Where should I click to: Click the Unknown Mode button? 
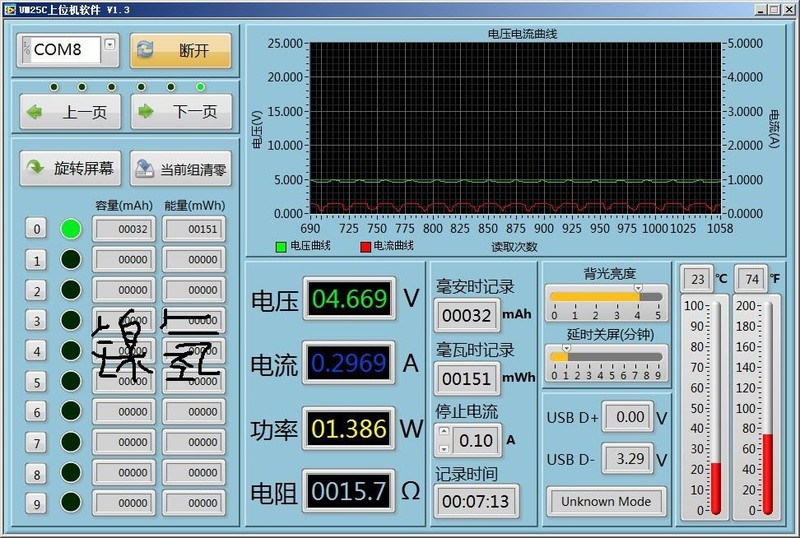[606, 501]
